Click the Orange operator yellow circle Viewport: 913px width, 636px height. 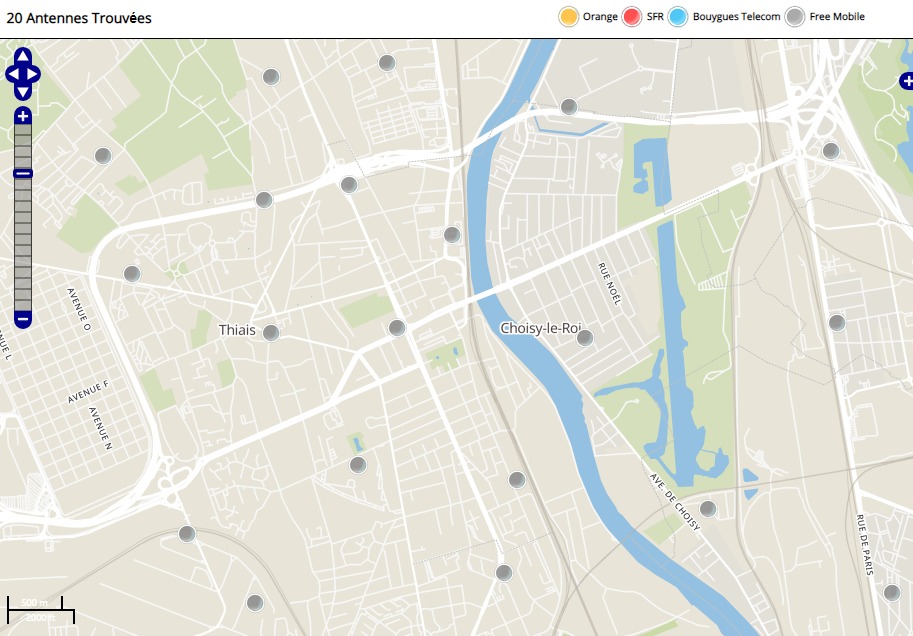tap(569, 16)
